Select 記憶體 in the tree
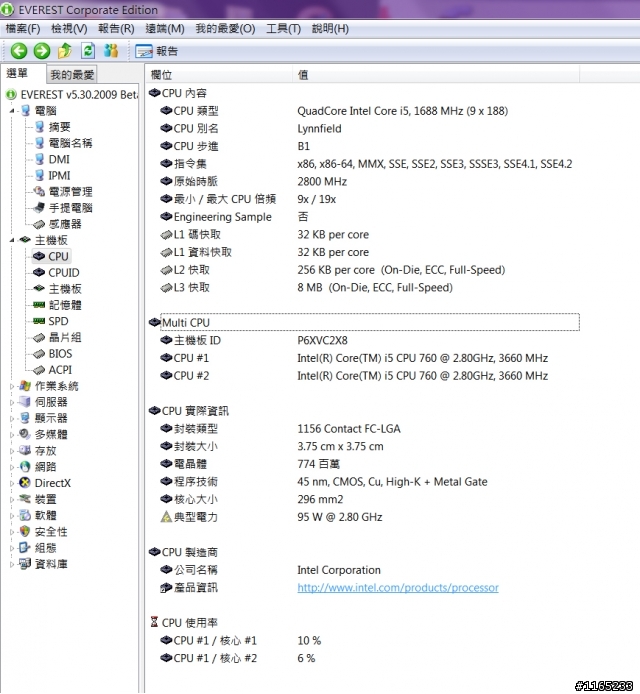The image size is (640, 694). (x=65, y=305)
